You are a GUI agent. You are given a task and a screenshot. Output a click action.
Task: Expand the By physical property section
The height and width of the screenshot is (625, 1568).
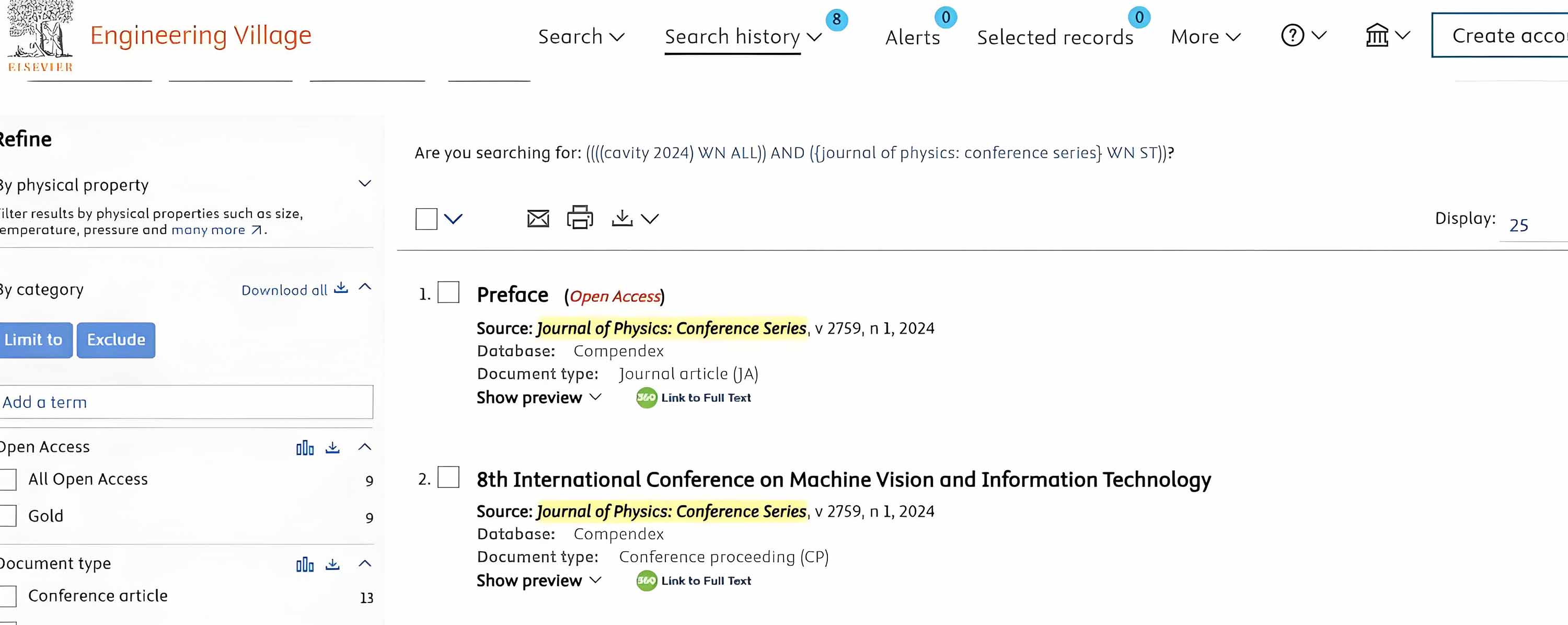pos(365,184)
